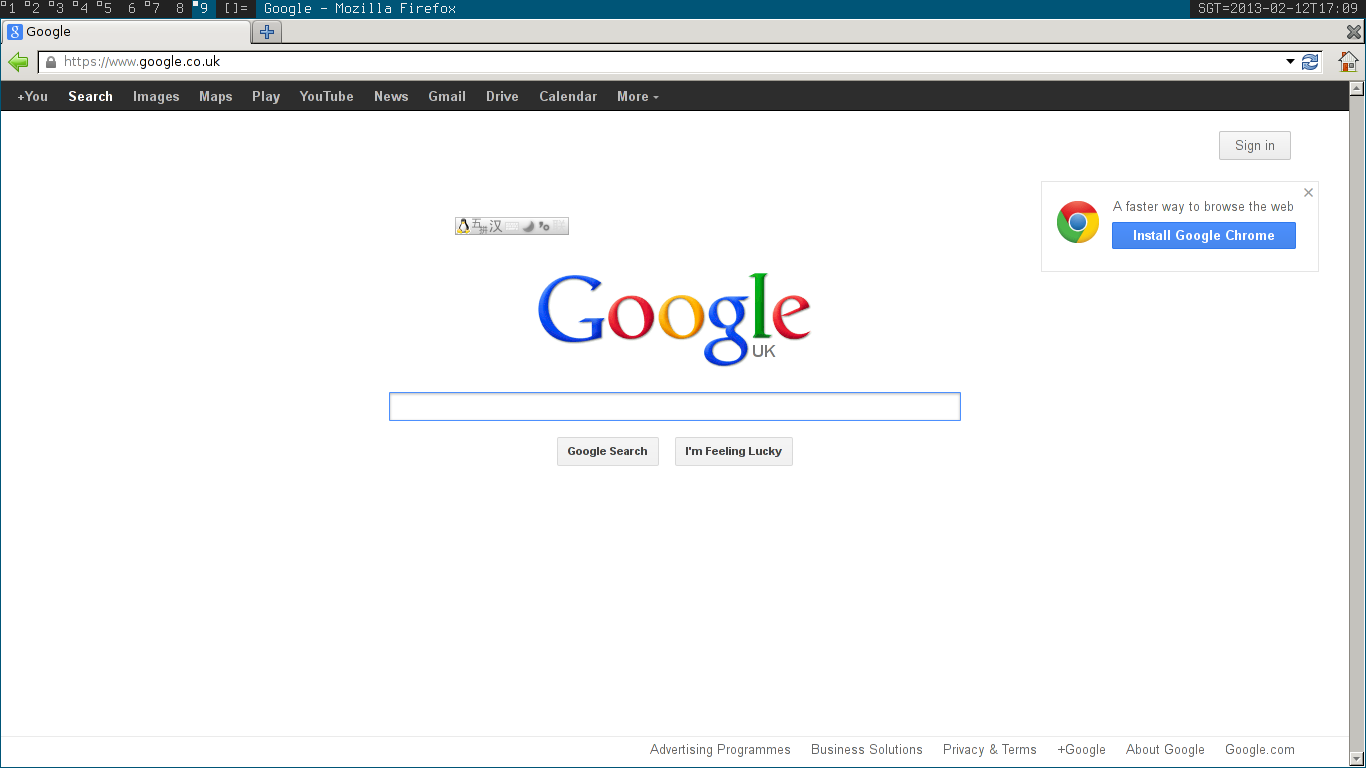1366x768 pixels.
Task: Select Search in the Google bar
Action: coord(90,97)
